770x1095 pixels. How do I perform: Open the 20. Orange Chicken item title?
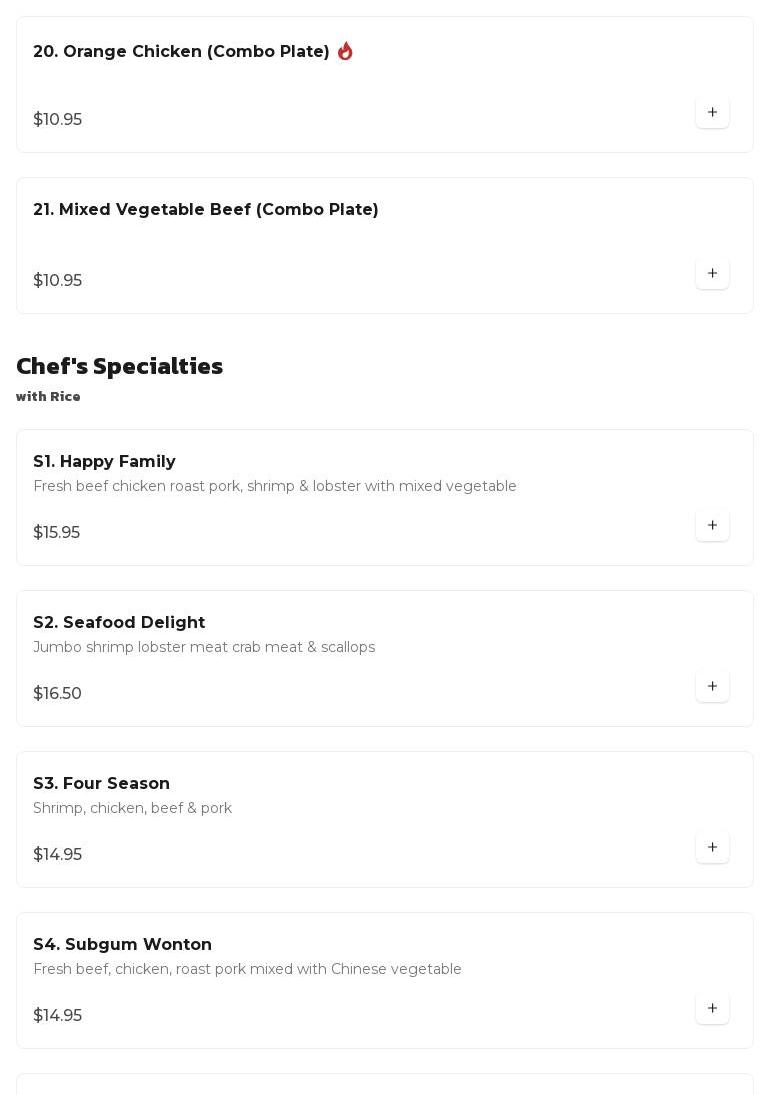click(181, 52)
